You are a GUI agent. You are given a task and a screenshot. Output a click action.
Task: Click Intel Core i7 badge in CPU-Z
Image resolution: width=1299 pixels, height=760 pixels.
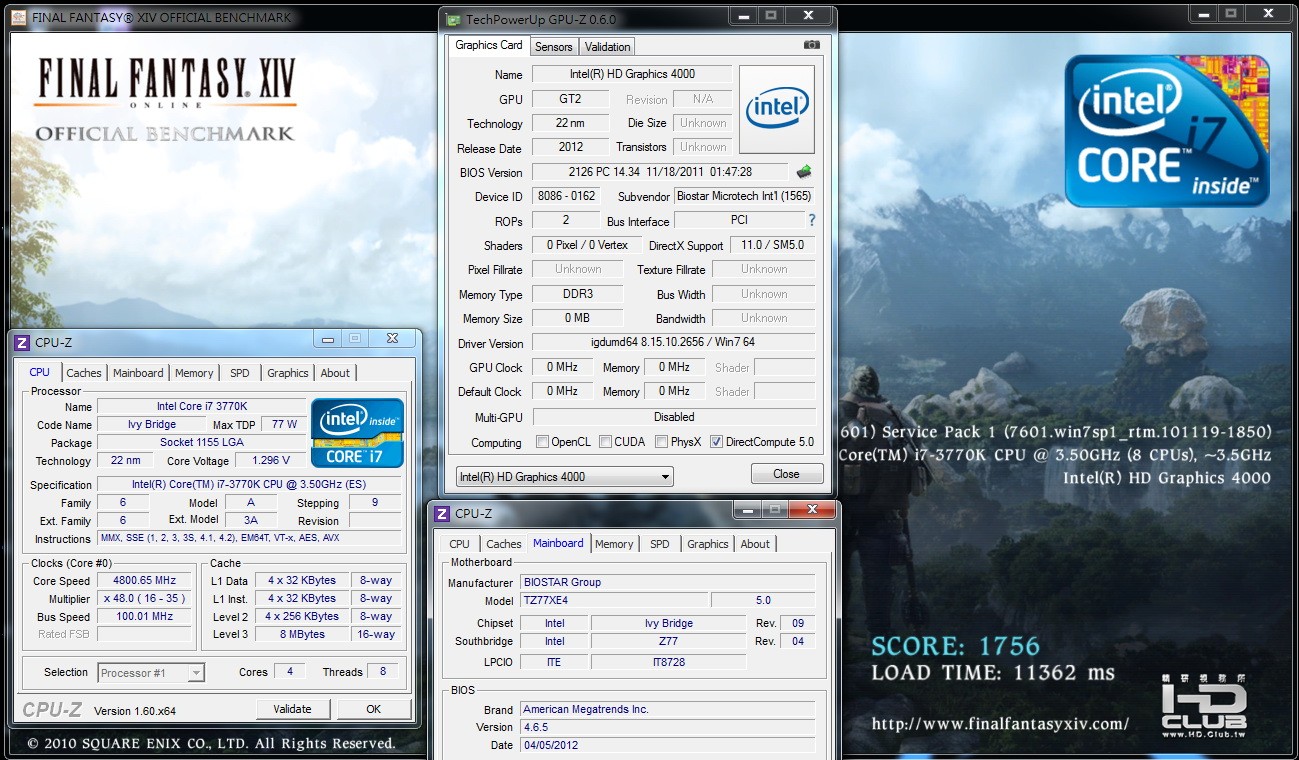357,433
